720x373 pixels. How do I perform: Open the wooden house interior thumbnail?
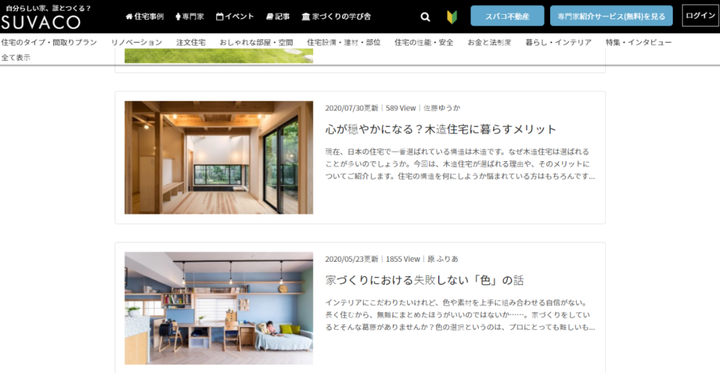(219, 158)
